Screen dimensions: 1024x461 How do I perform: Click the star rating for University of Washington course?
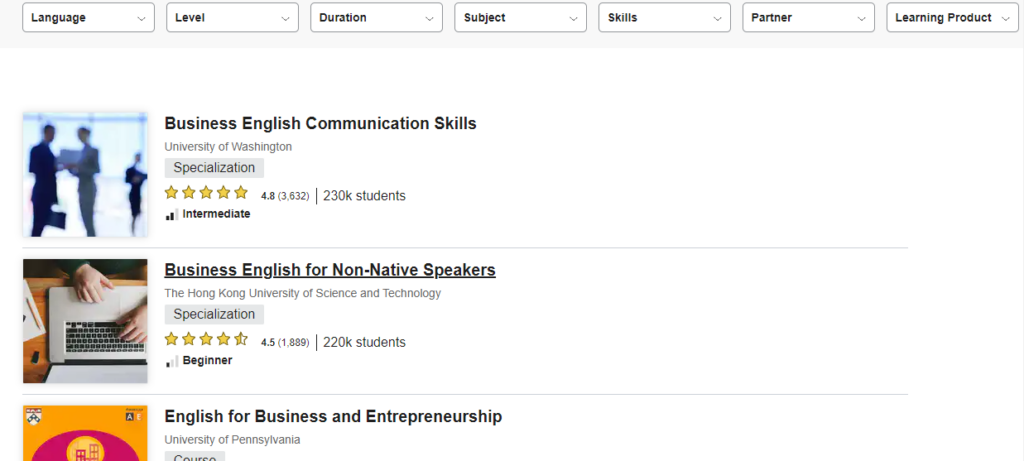(x=206, y=193)
